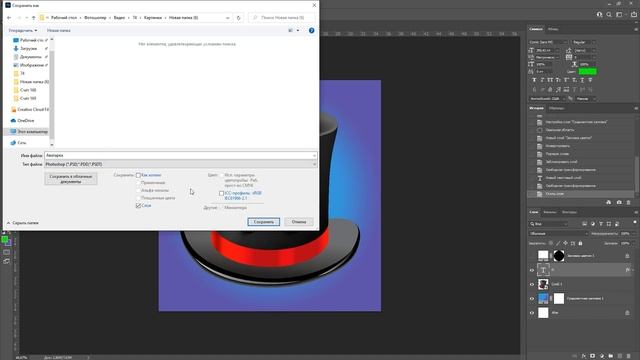Change the view mode icon in the save dialog
The width and height of the screenshot is (640, 360).
coord(291,31)
